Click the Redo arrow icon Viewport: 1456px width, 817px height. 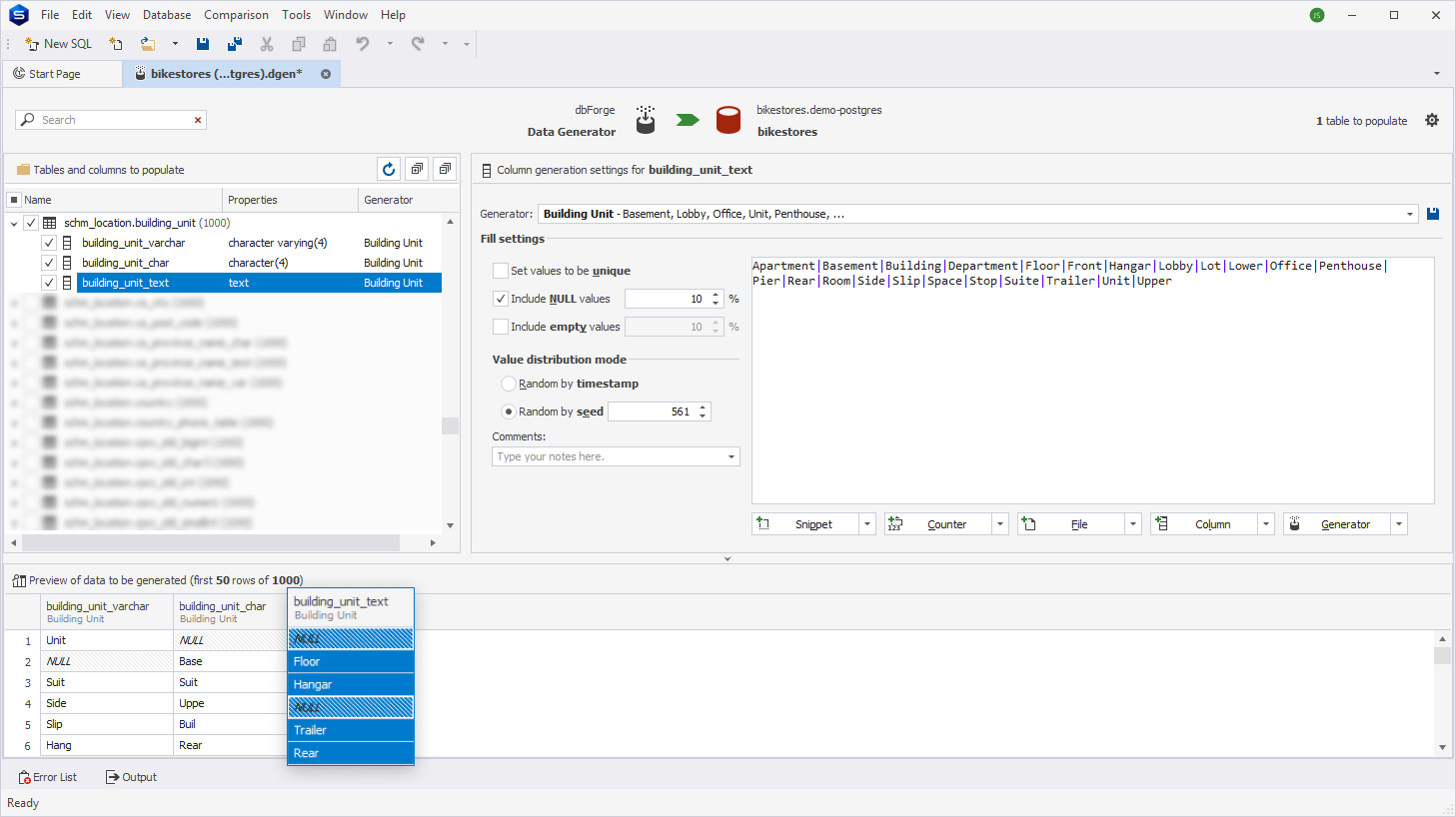[418, 44]
